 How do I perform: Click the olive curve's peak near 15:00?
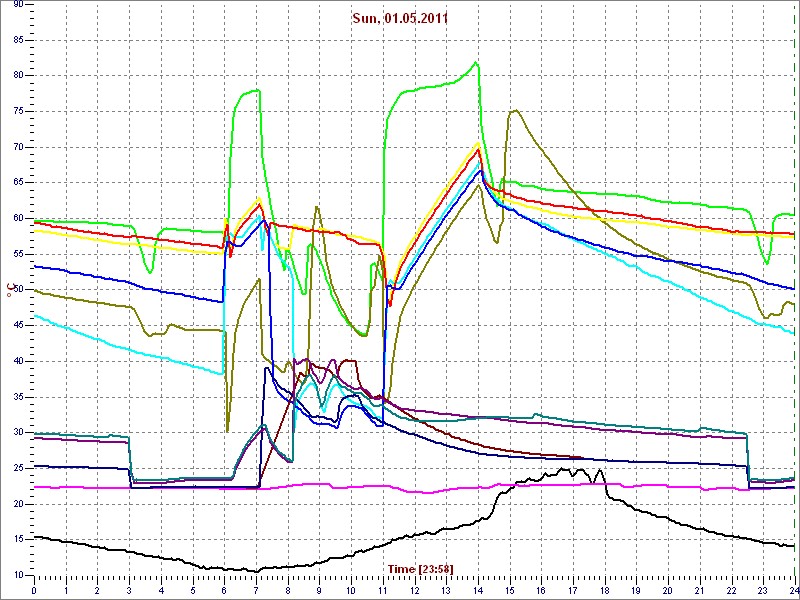tap(515, 110)
